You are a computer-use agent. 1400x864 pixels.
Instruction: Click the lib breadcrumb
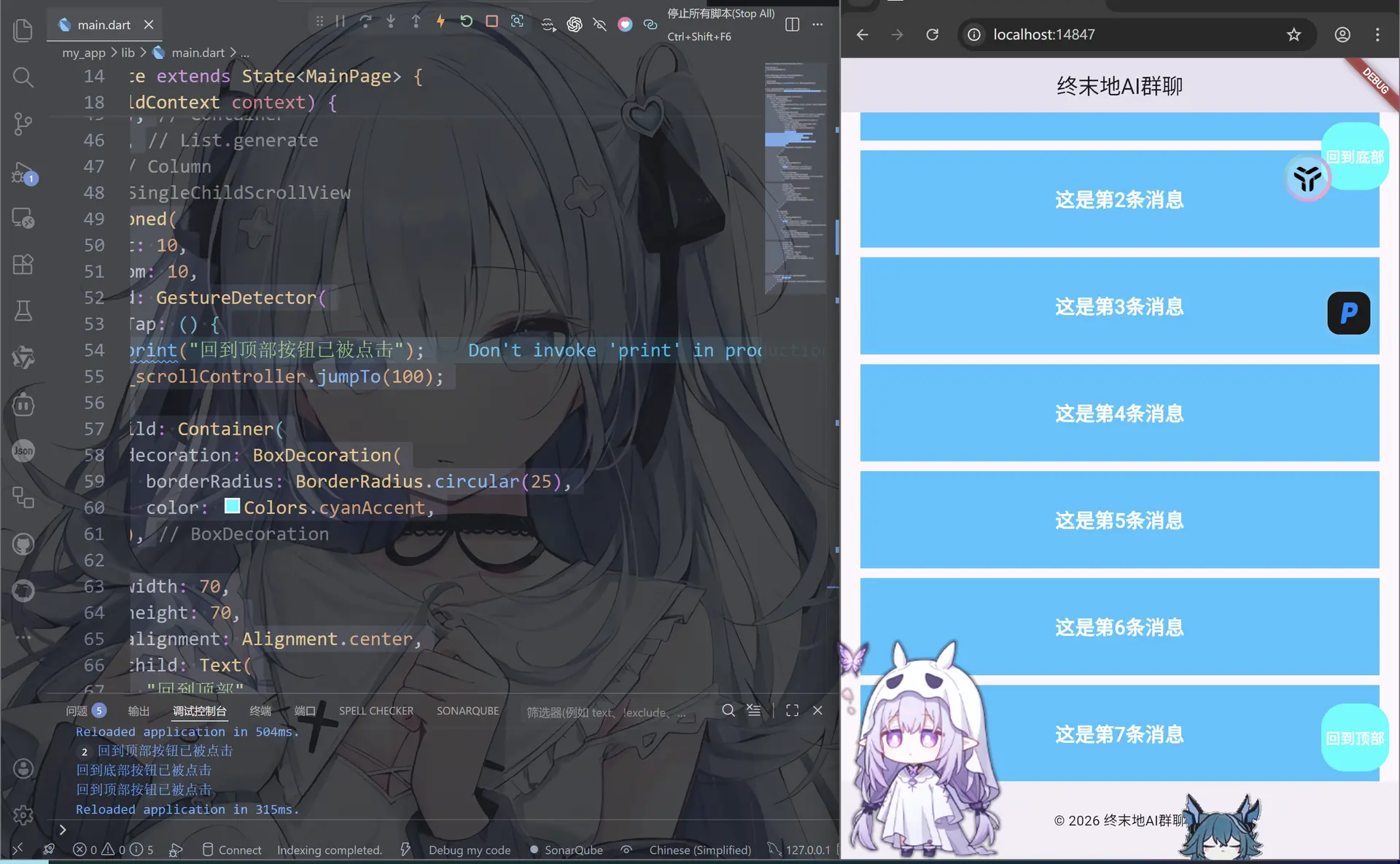(128, 52)
